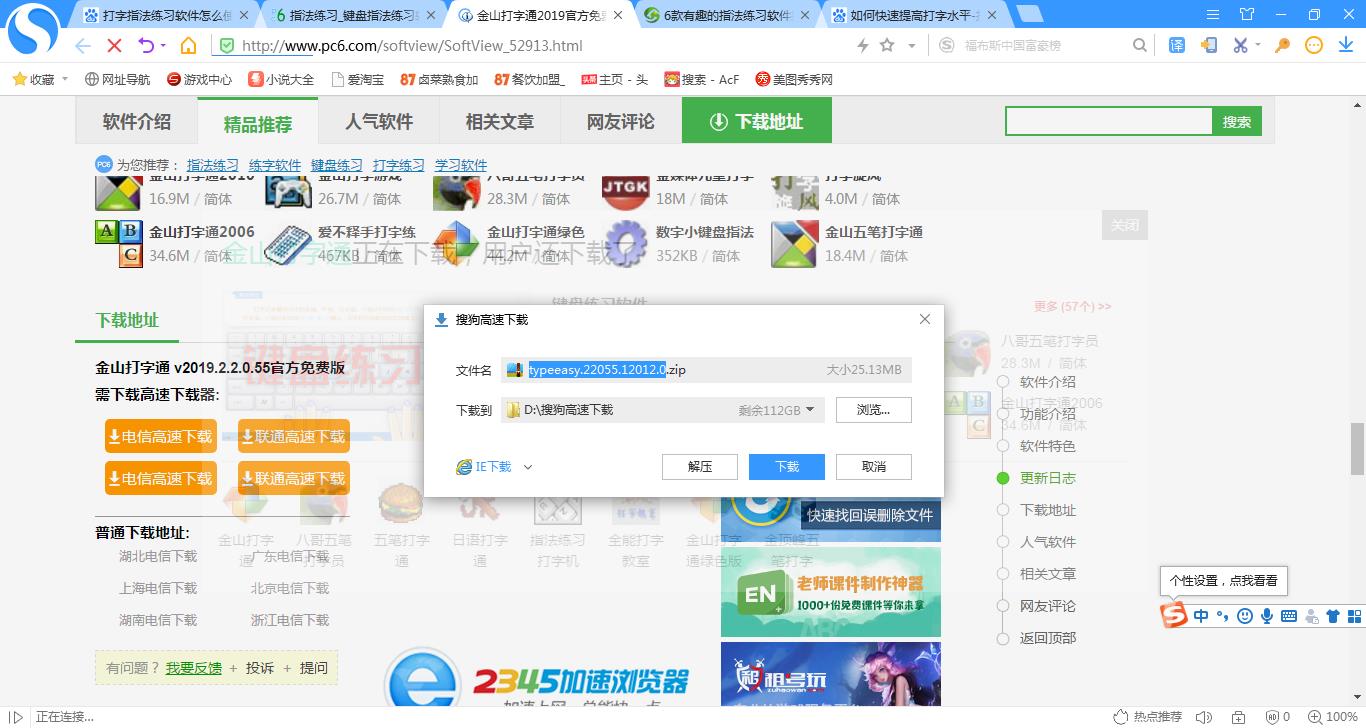Click the emoji smiley on the input bar

point(1245,616)
